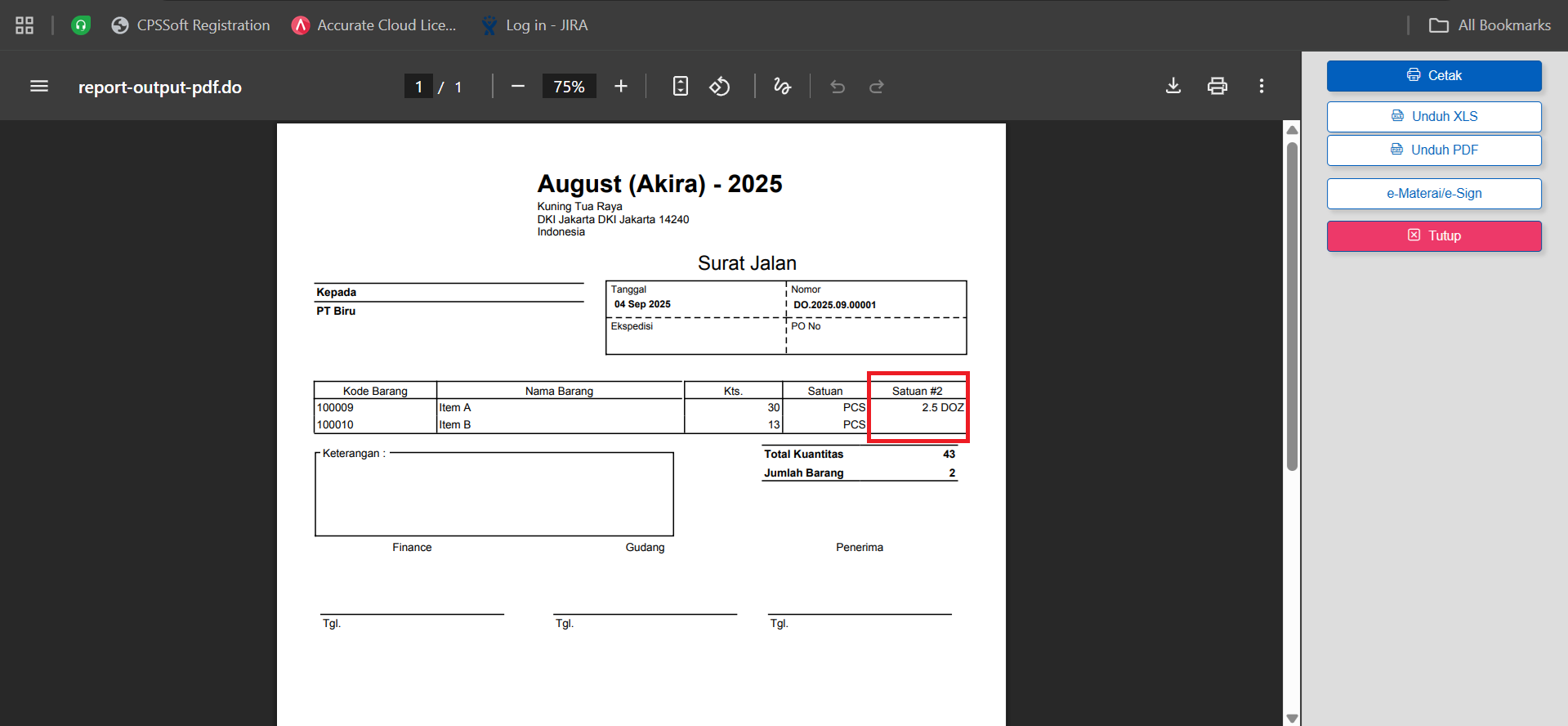
Task: Click the zoom in plus icon
Action: coord(621,87)
